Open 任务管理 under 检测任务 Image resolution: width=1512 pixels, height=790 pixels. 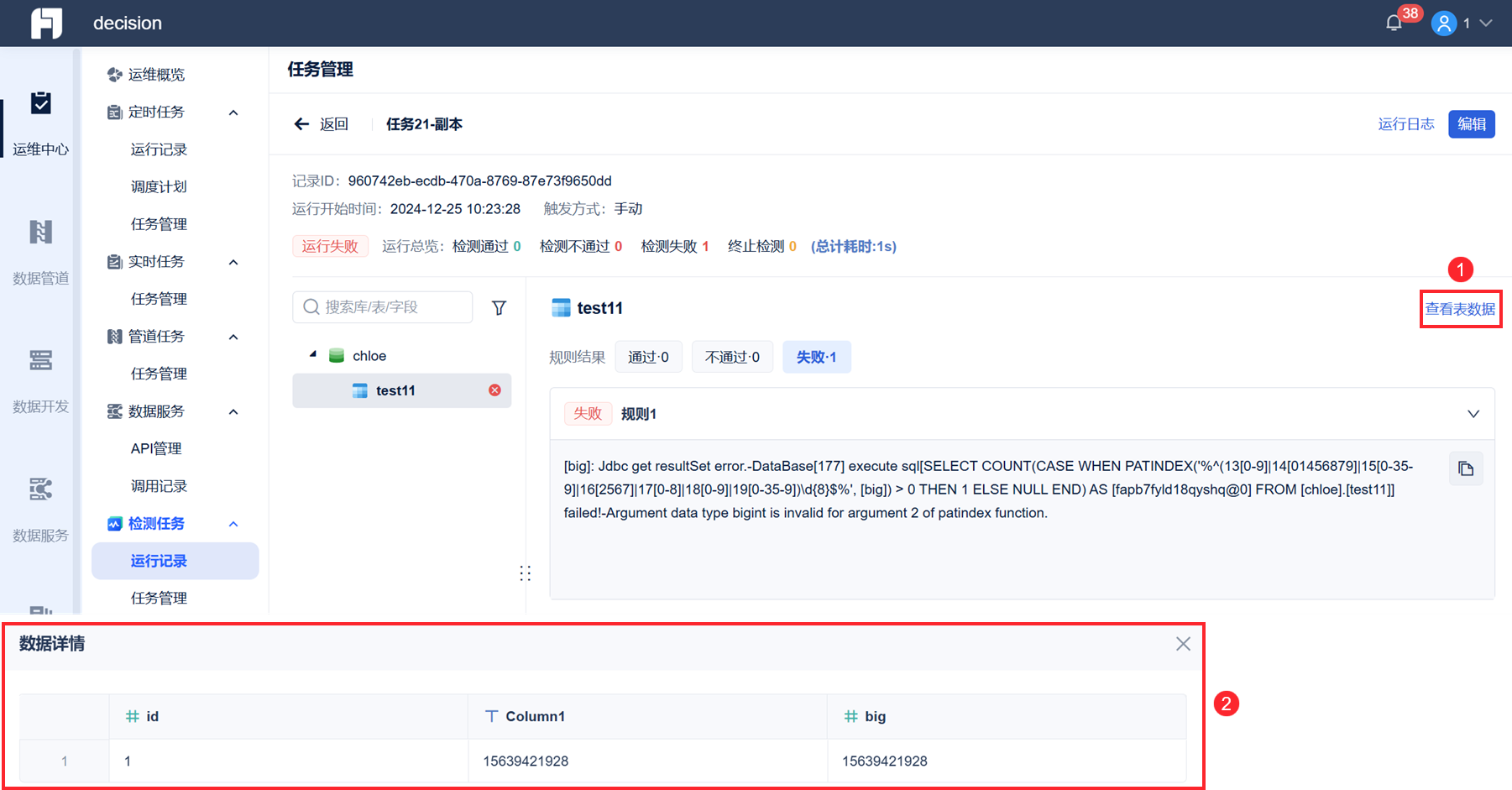[x=159, y=598]
